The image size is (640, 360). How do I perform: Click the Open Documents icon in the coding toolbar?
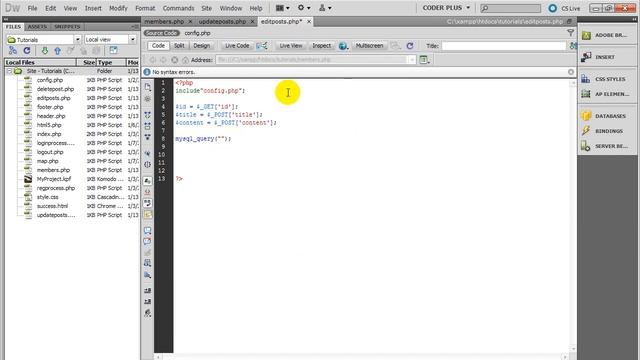click(147, 87)
